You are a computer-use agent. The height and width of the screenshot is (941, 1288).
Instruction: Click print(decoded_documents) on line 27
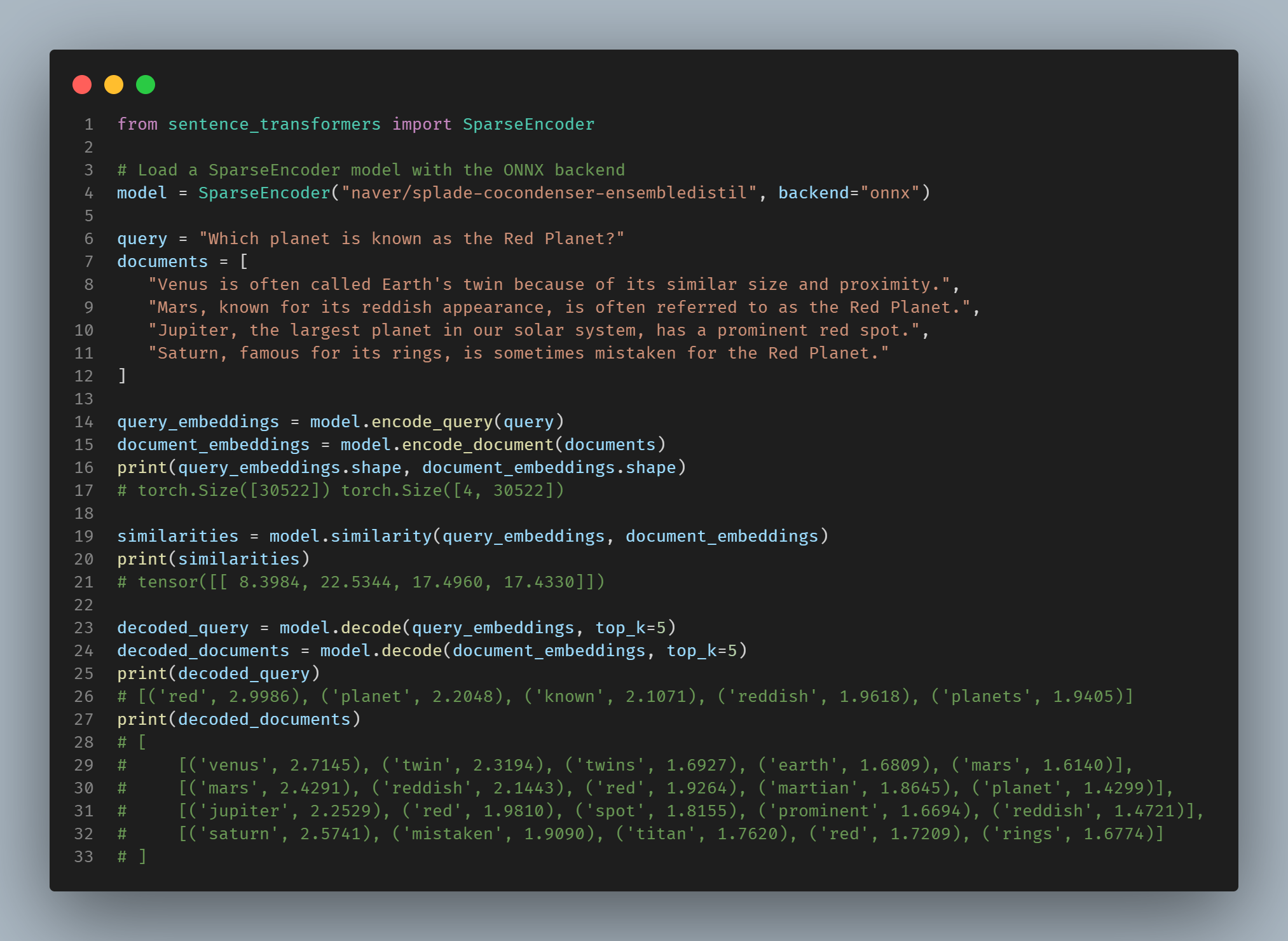click(238, 719)
